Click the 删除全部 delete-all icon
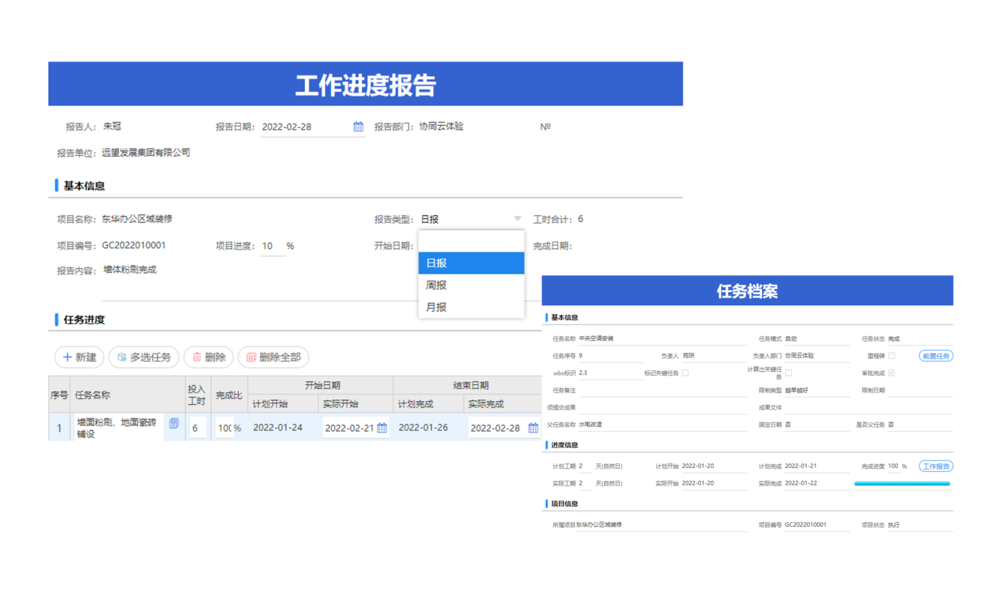 pos(251,355)
